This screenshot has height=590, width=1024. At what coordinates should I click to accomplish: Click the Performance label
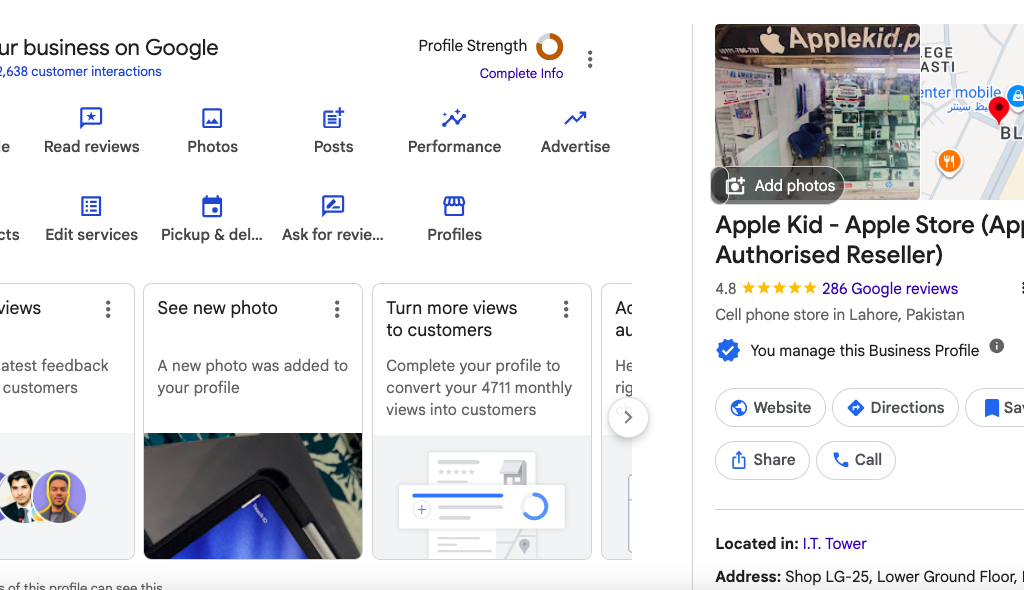coord(455,146)
